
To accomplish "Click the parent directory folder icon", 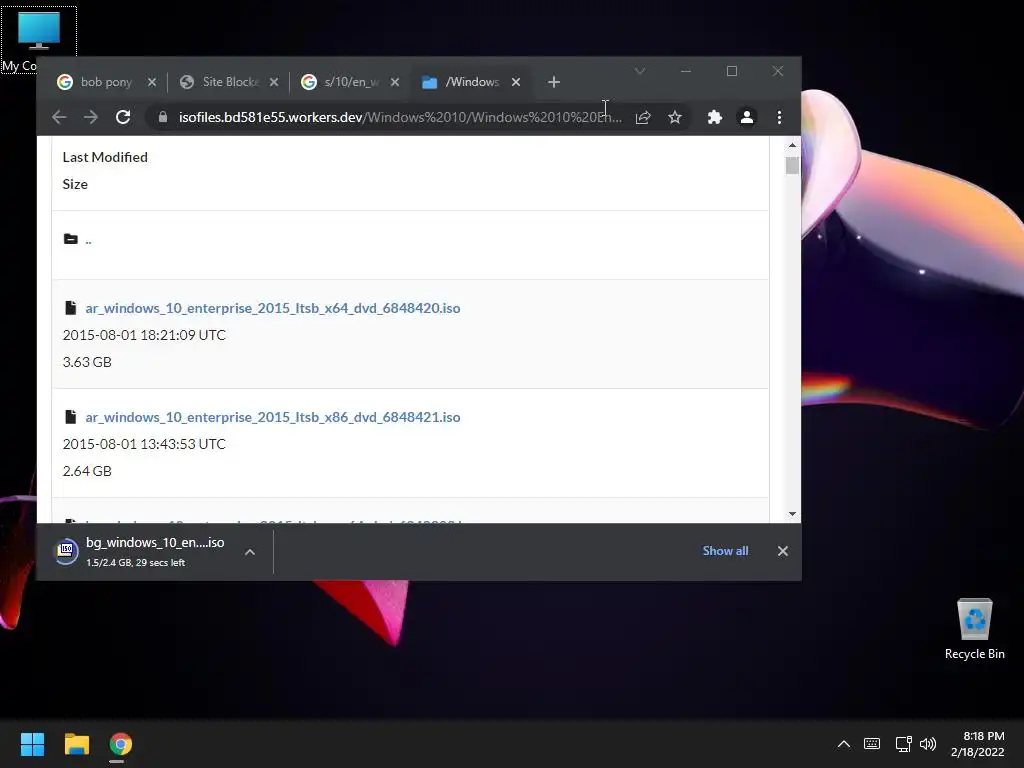I will pos(71,239).
